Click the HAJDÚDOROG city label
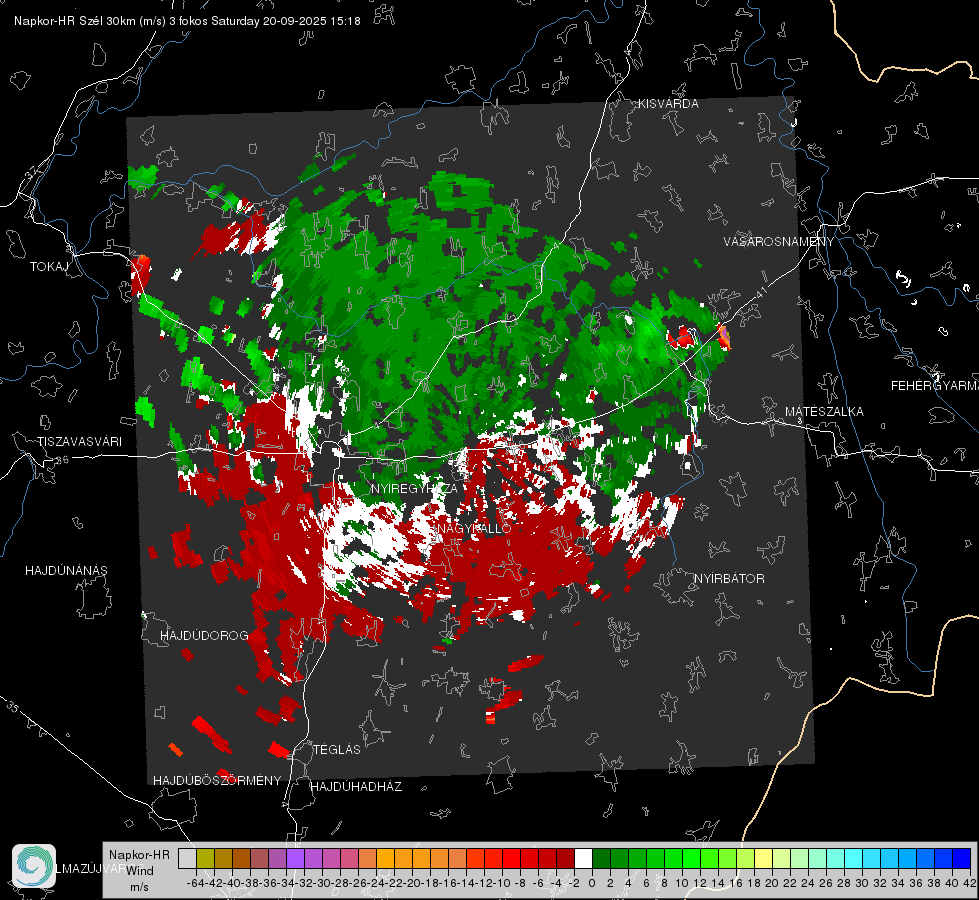This screenshot has width=979, height=900. 204,635
